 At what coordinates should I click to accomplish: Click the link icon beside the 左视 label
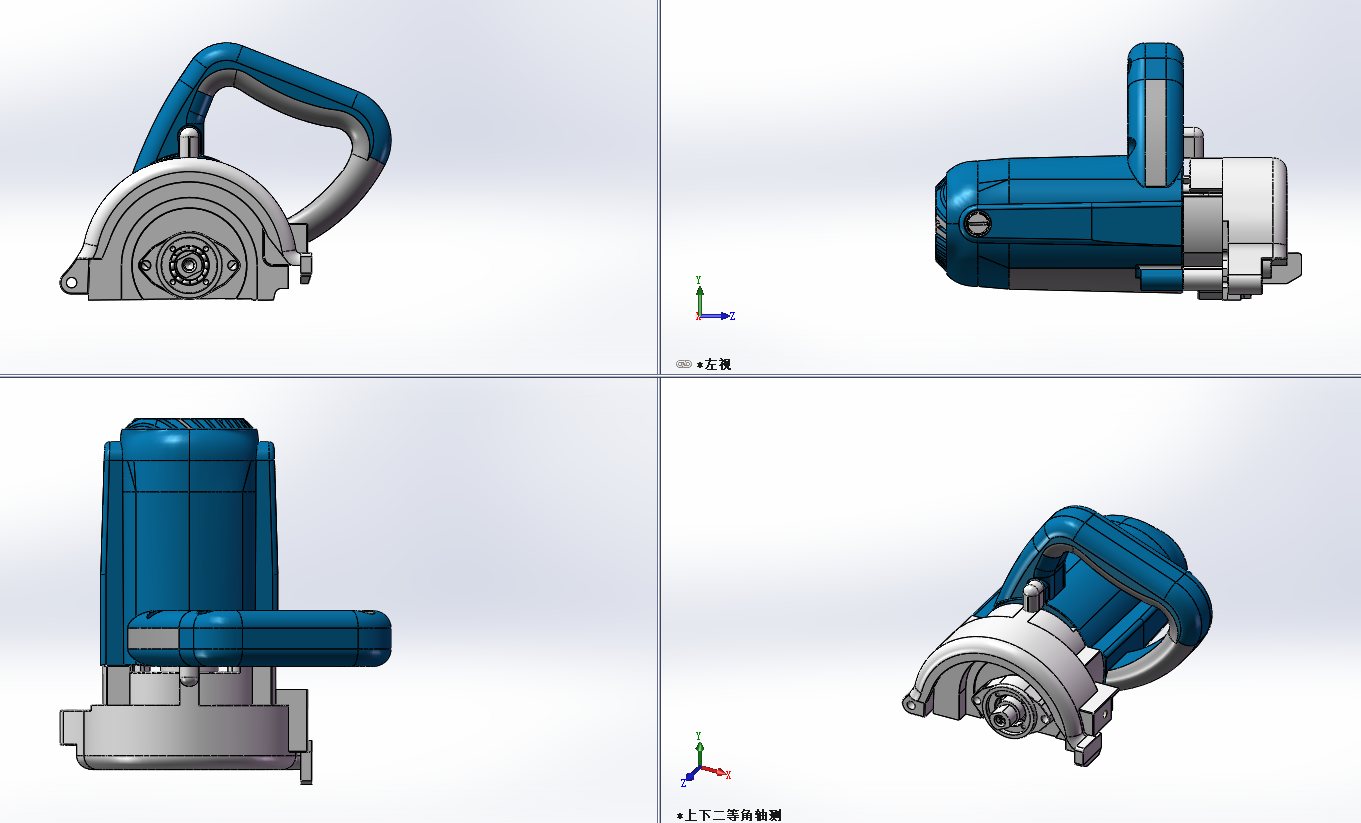point(684,364)
